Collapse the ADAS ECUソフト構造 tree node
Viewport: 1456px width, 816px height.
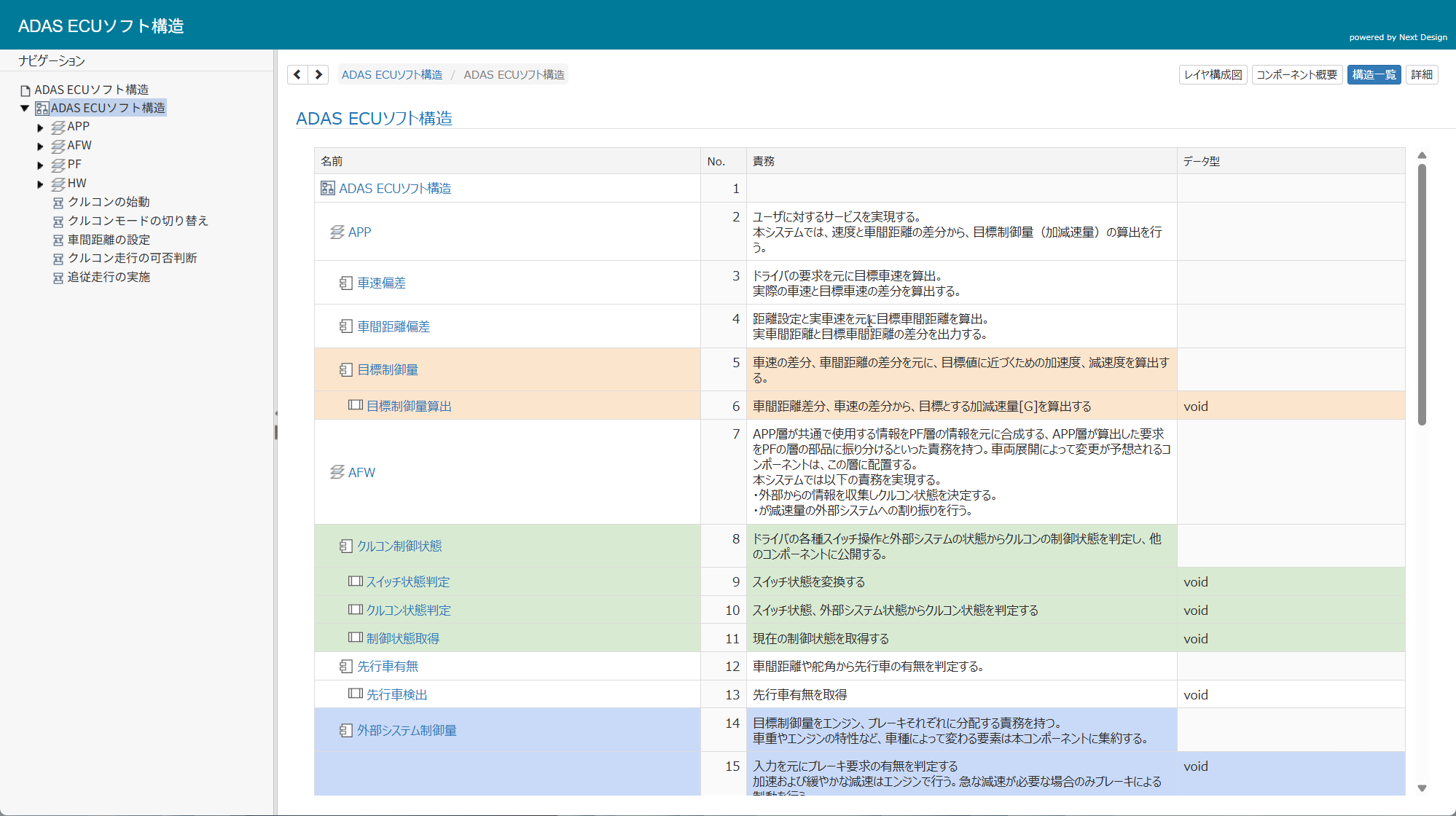click(24, 109)
